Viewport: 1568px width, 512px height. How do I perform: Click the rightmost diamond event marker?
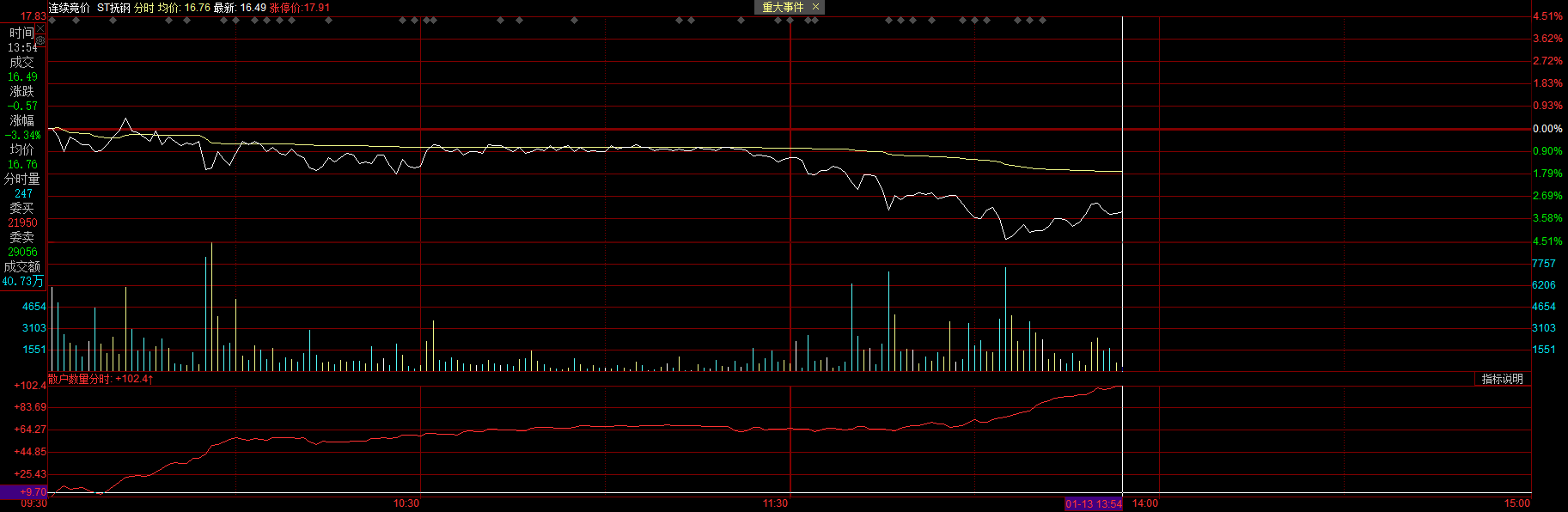(x=1042, y=20)
